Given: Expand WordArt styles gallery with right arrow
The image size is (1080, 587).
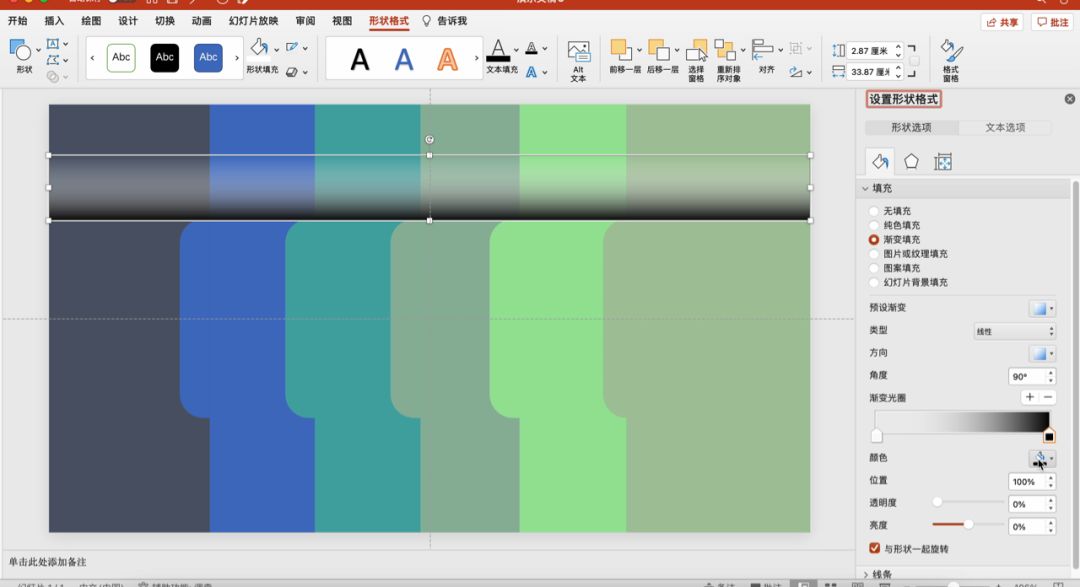Looking at the screenshot, I should point(476,58).
